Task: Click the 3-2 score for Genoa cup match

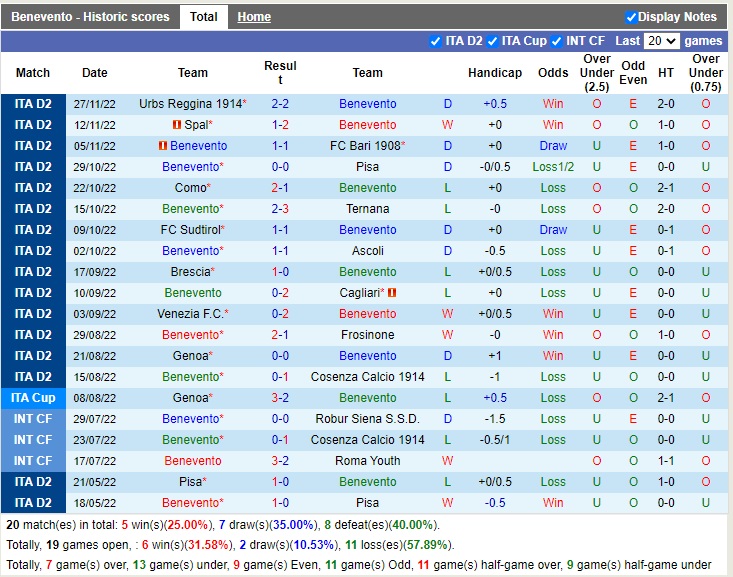Action: [x=280, y=398]
